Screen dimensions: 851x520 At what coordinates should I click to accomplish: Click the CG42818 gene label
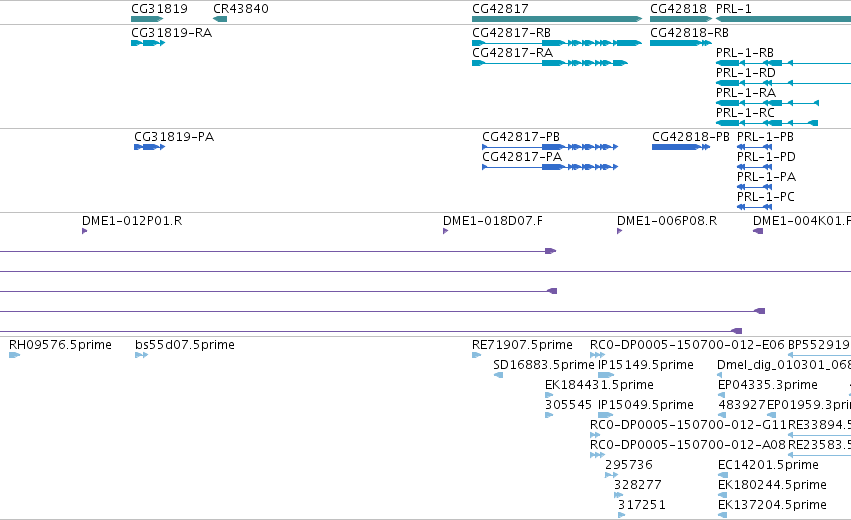[678, 9]
